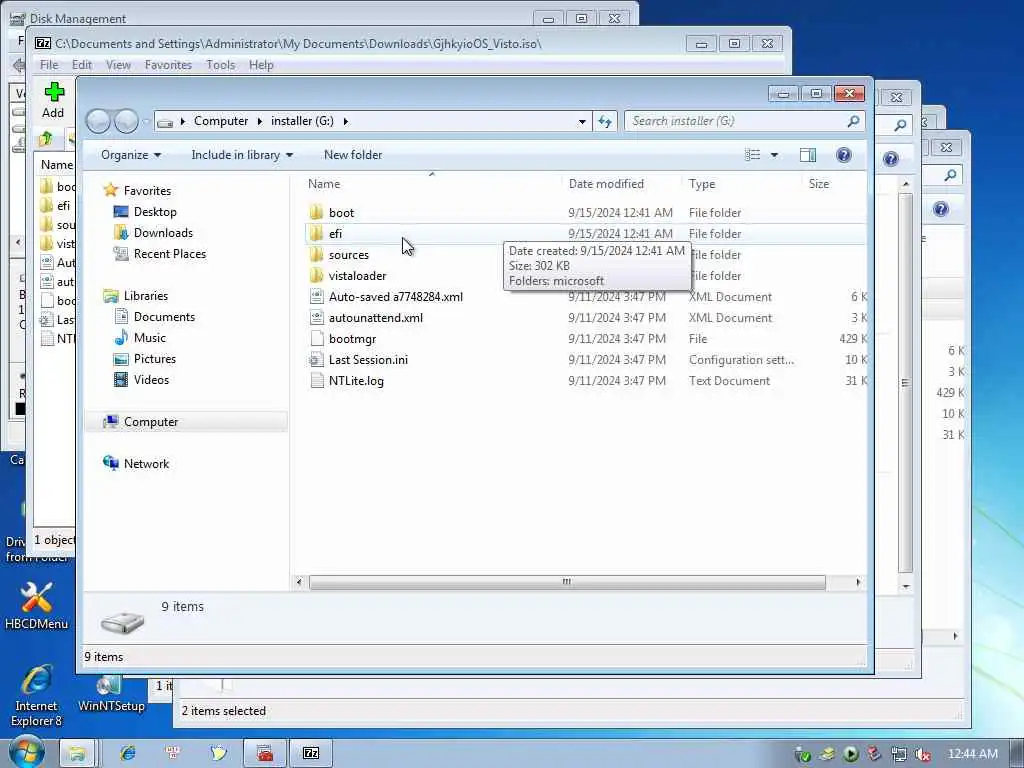The height and width of the screenshot is (768, 1024).
Task: Open the Documents library
Action: [x=164, y=317]
